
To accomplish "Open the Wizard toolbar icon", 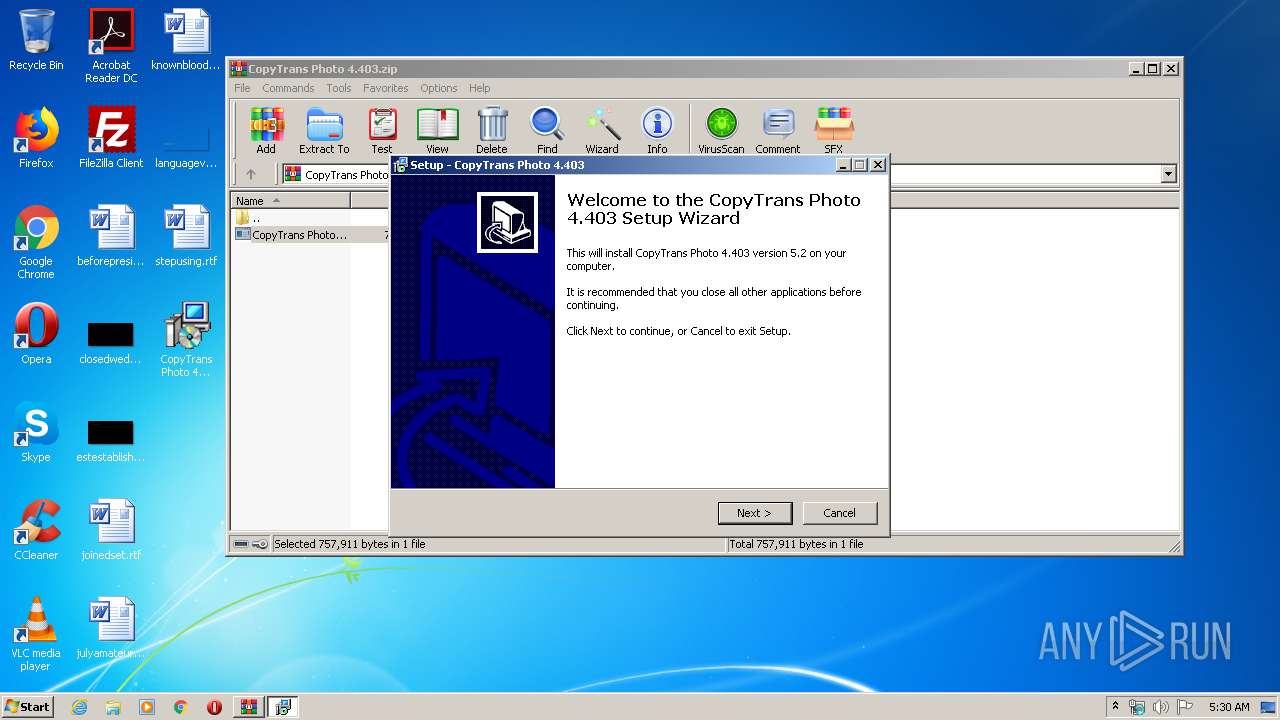I will 602,131.
